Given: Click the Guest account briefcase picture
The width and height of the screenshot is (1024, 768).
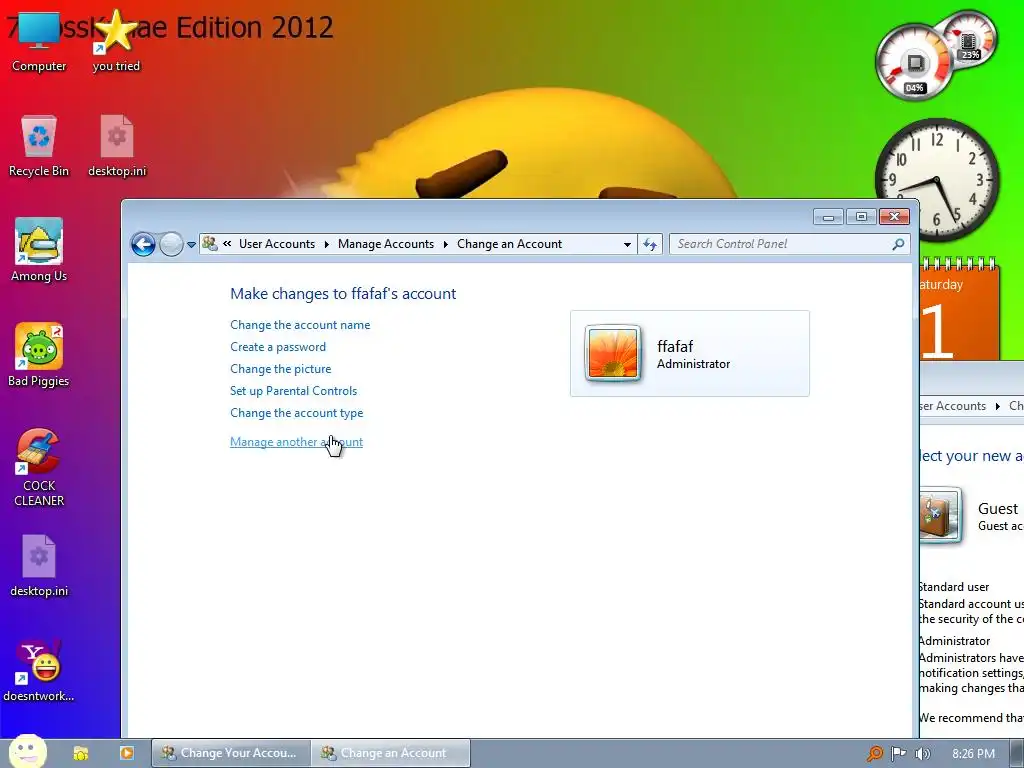Looking at the screenshot, I should tap(940, 515).
